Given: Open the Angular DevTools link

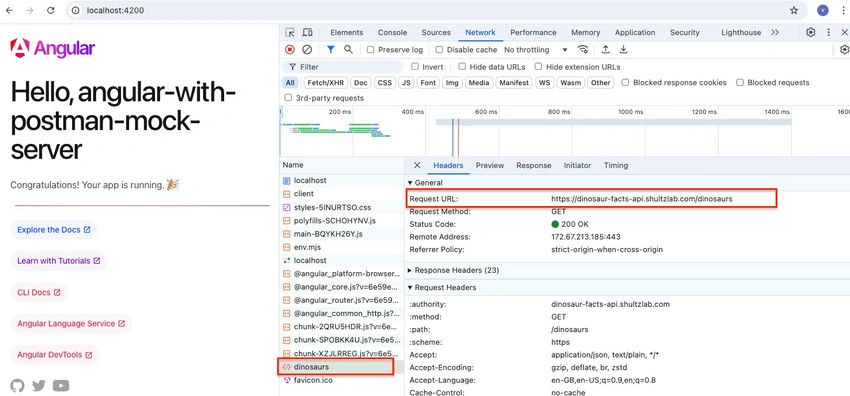Looking at the screenshot, I should coord(55,355).
